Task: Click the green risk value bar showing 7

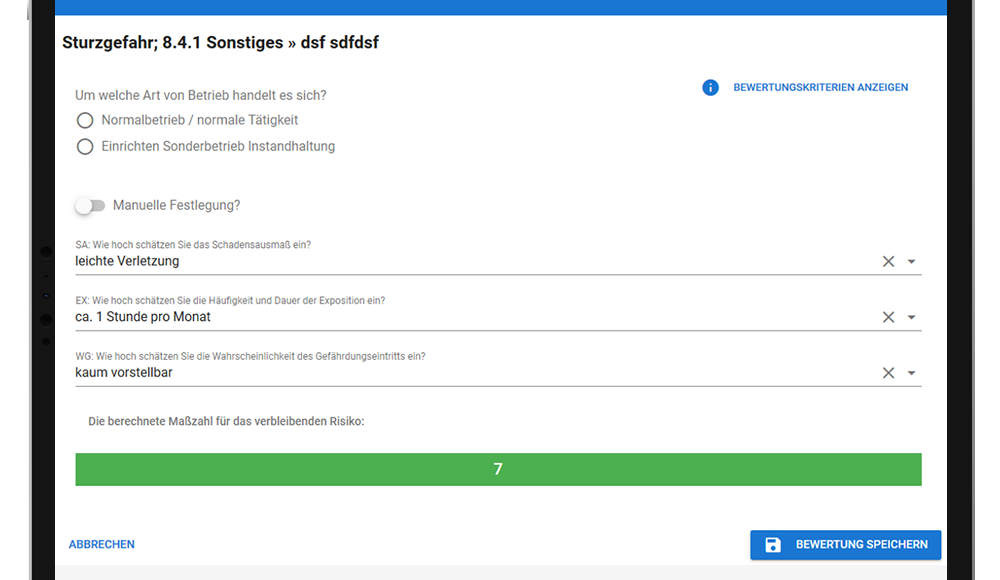Action: (498, 470)
